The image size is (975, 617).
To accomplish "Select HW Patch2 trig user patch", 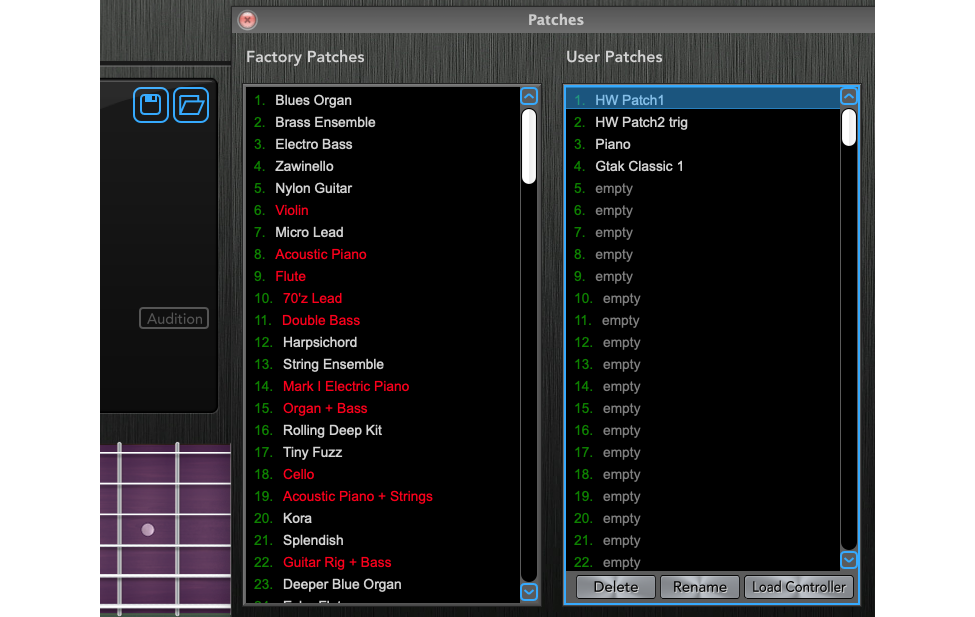I will (641, 122).
